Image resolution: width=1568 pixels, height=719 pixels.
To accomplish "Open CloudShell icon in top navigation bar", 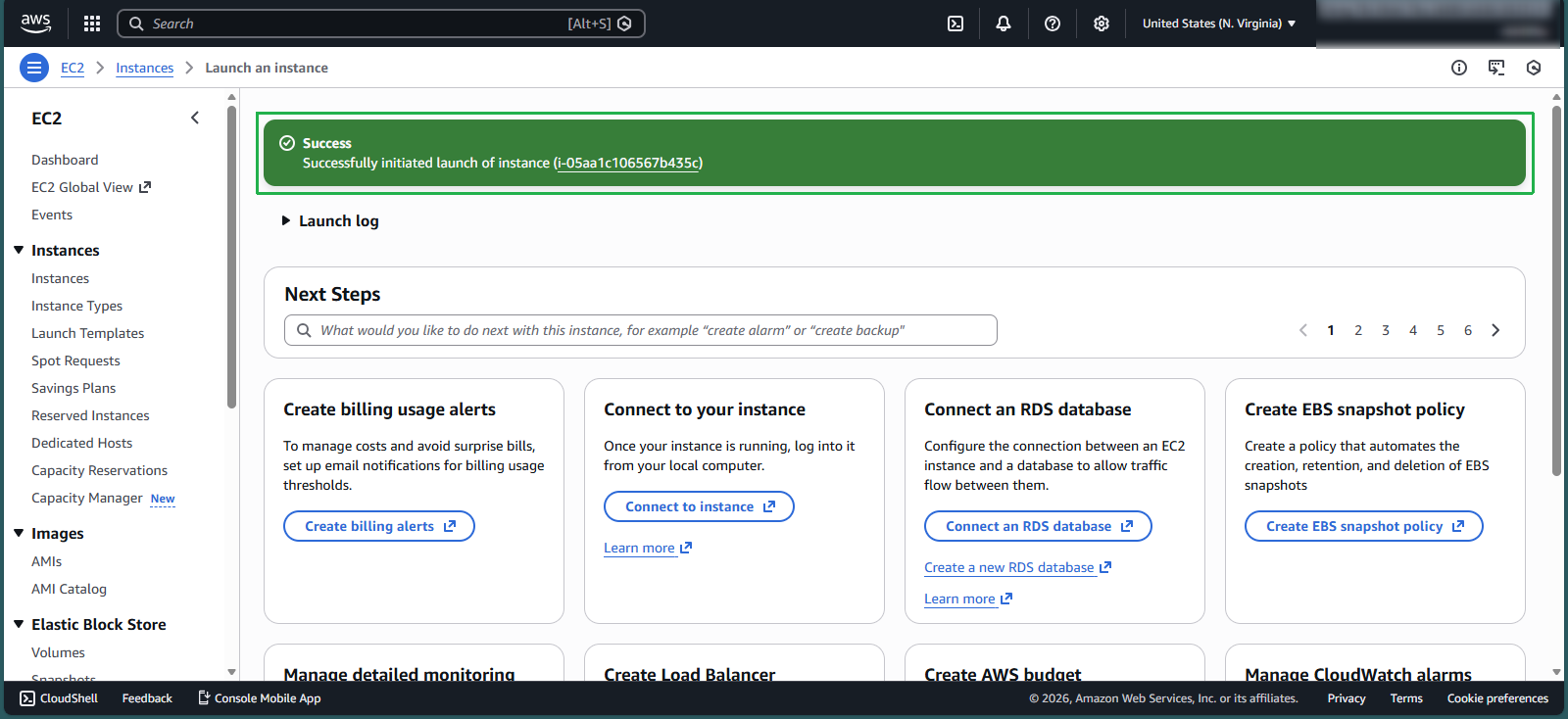I will click(x=955, y=24).
